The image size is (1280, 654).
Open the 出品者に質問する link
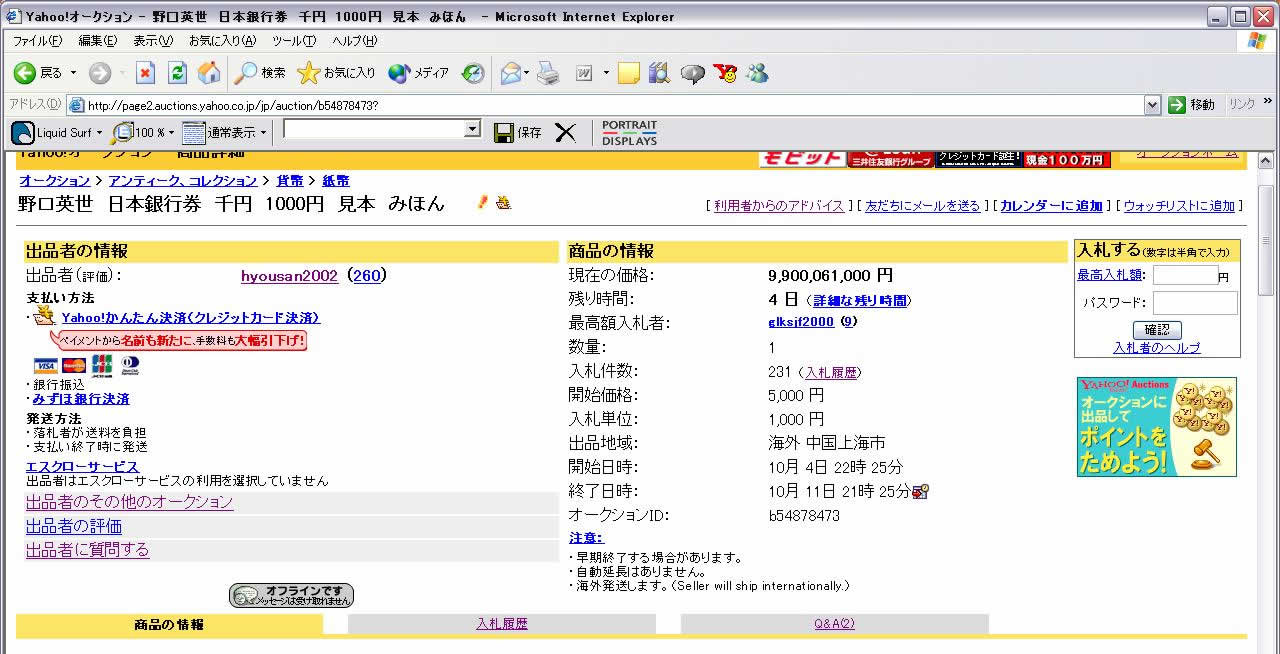point(88,550)
